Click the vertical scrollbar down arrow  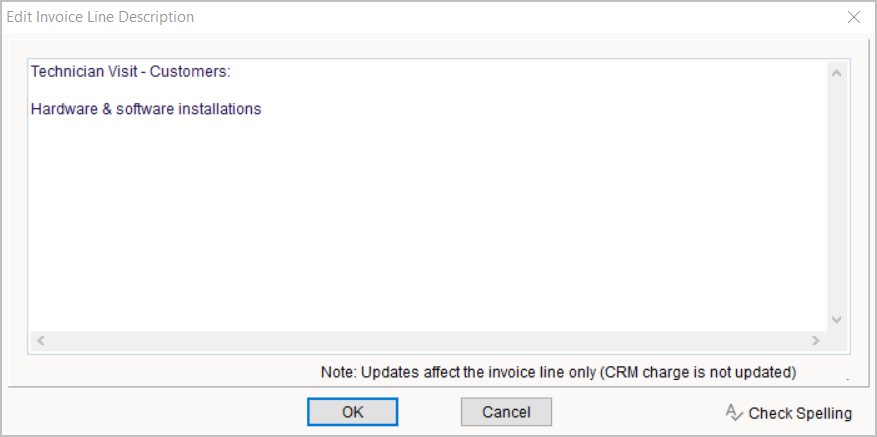coord(837,319)
